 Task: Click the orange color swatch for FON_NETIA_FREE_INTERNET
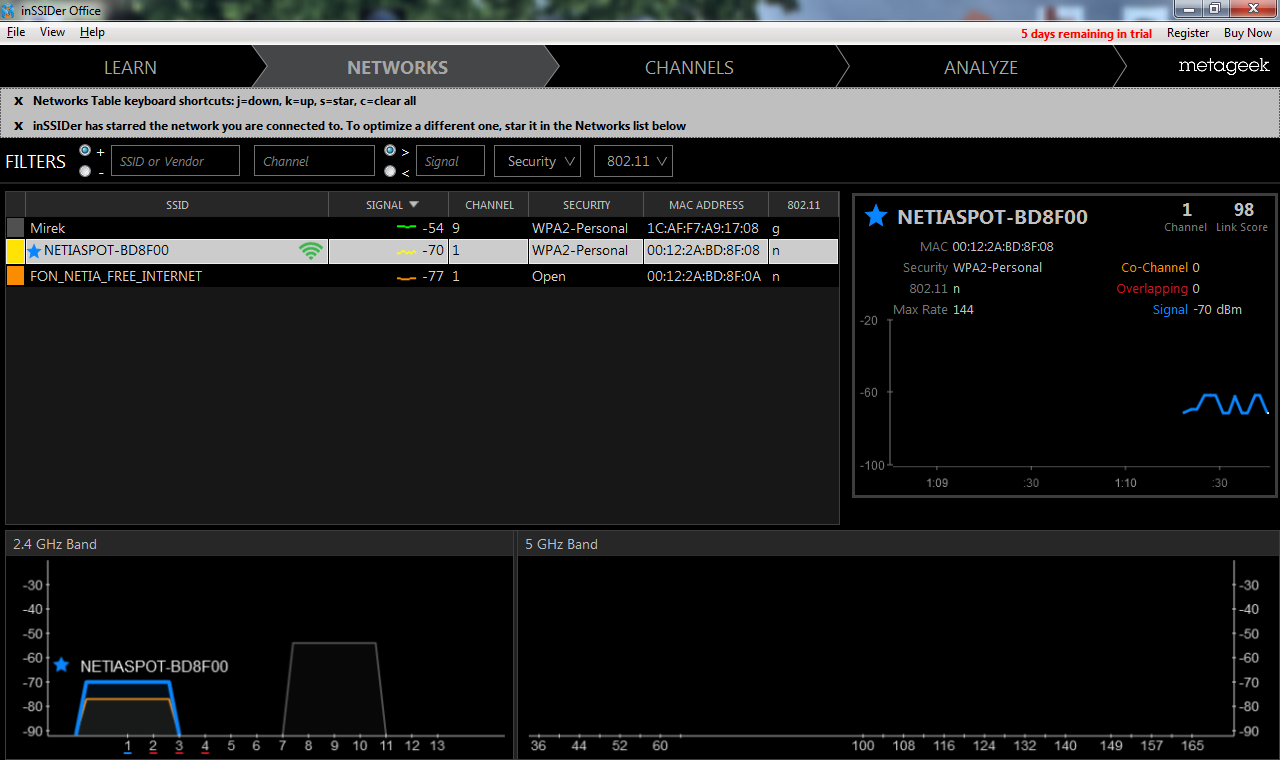15,276
